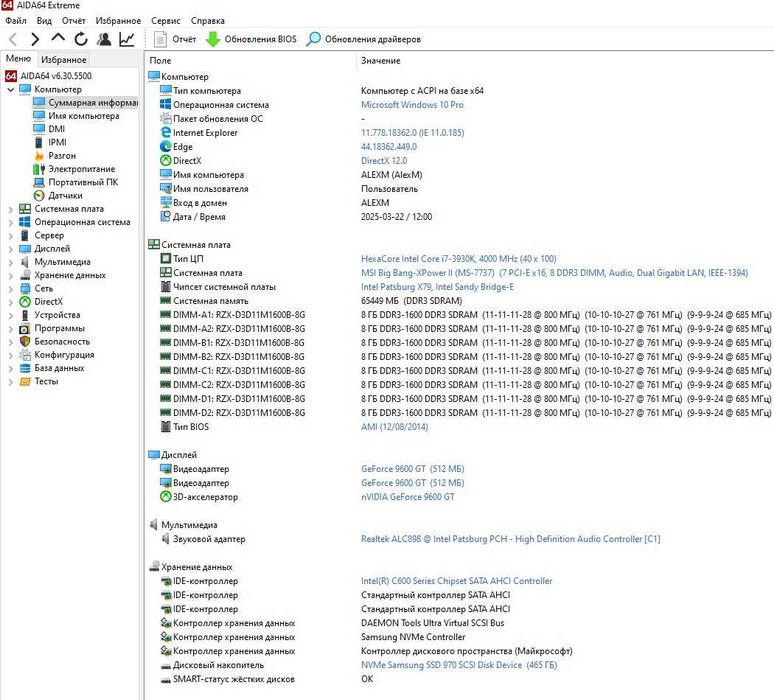Click the Безопасность shield icon
774x700 pixels.
(x=25, y=342)
